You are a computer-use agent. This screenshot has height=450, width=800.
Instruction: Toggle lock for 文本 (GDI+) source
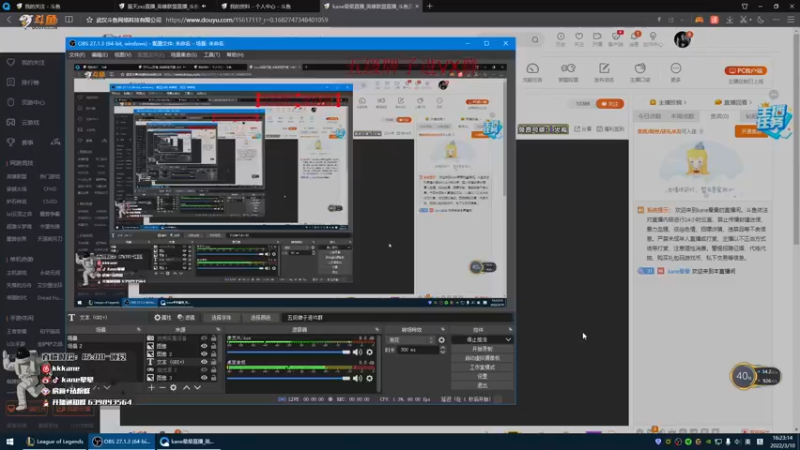[x=213, y=362]
